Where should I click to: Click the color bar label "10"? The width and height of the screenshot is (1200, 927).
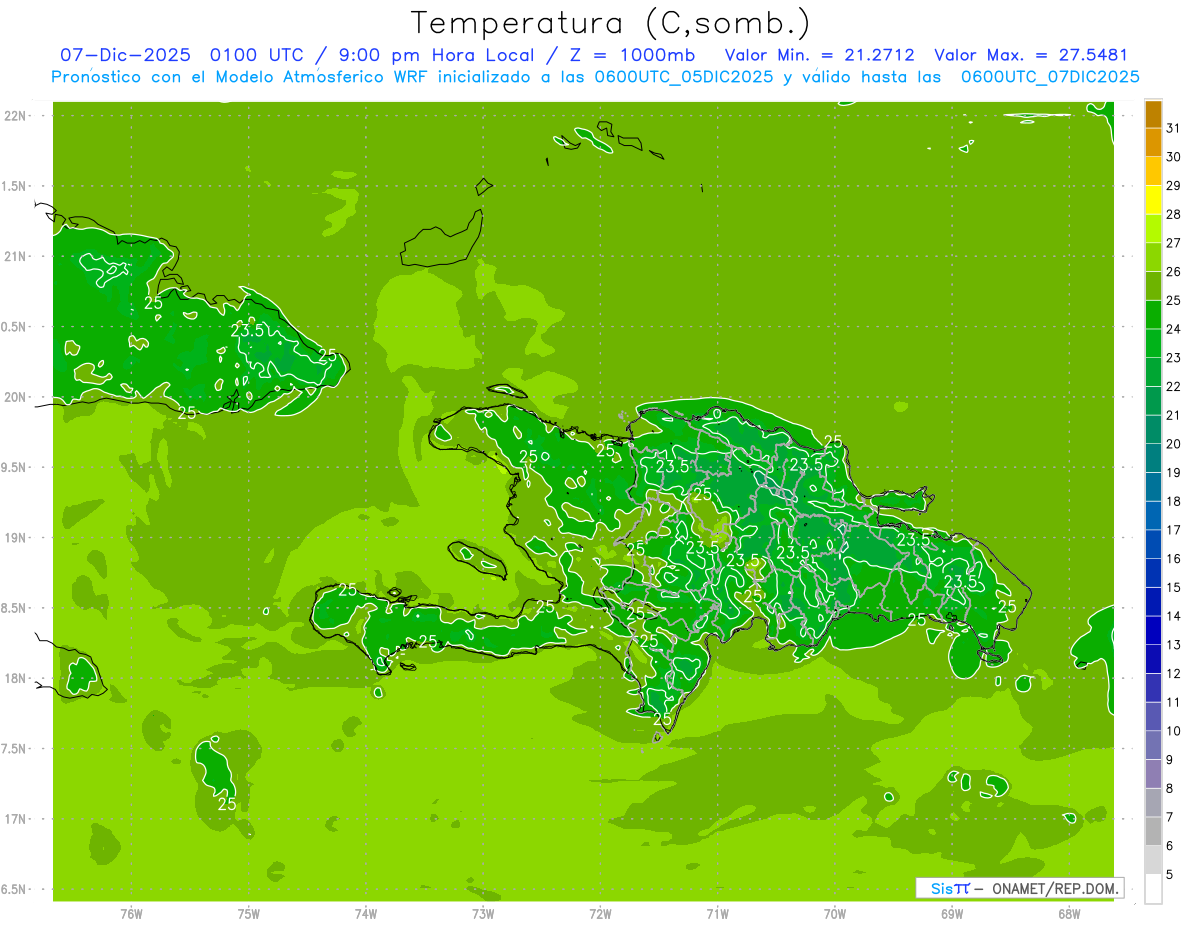point(1174,731)
